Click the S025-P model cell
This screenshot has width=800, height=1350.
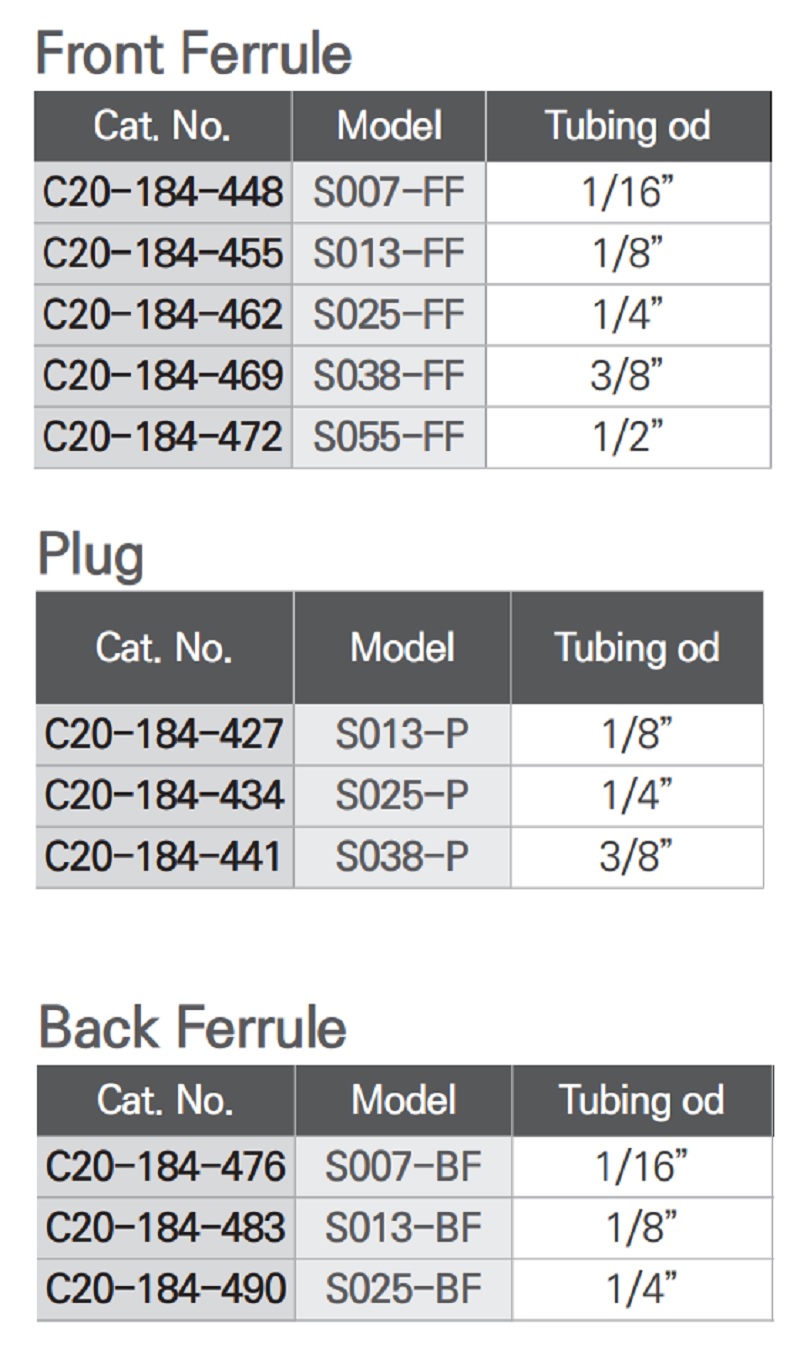(402, 796)
